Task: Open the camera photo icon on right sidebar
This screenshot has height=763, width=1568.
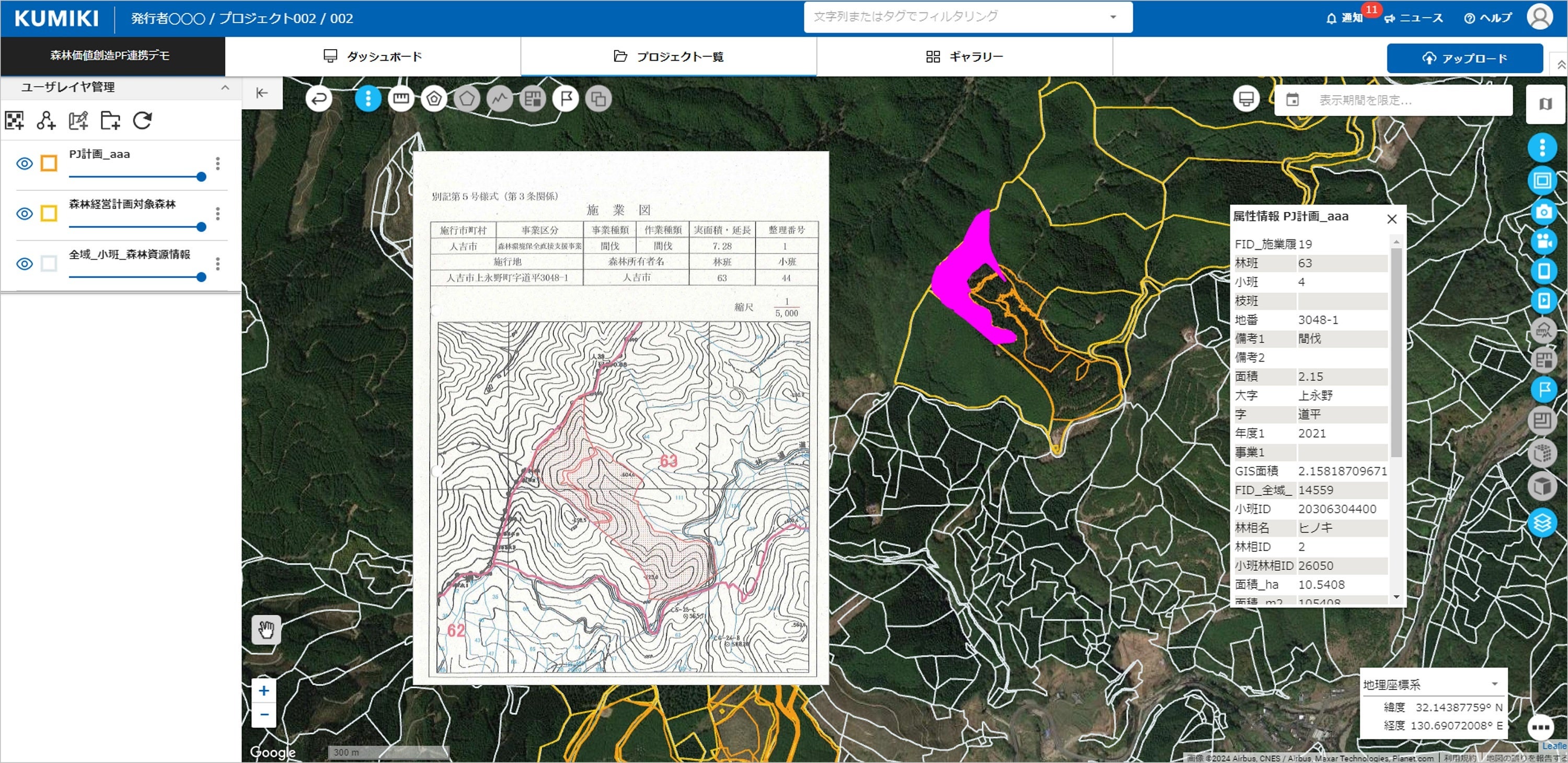Action: coord(1542,211)
